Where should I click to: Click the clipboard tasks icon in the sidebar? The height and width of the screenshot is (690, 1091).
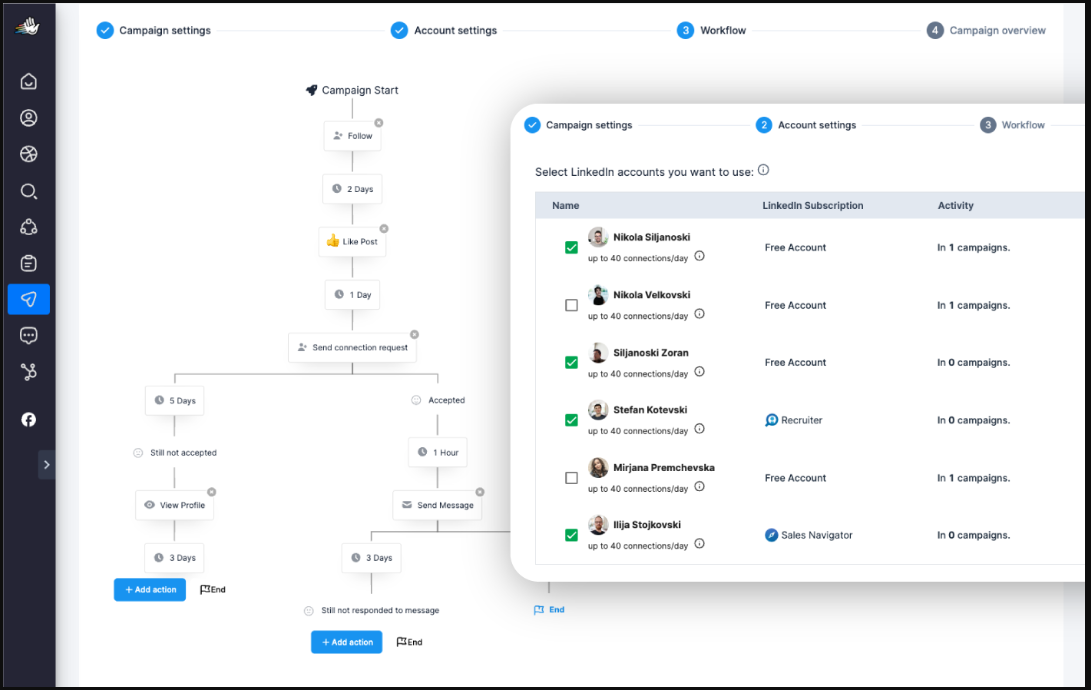[28, 263]
